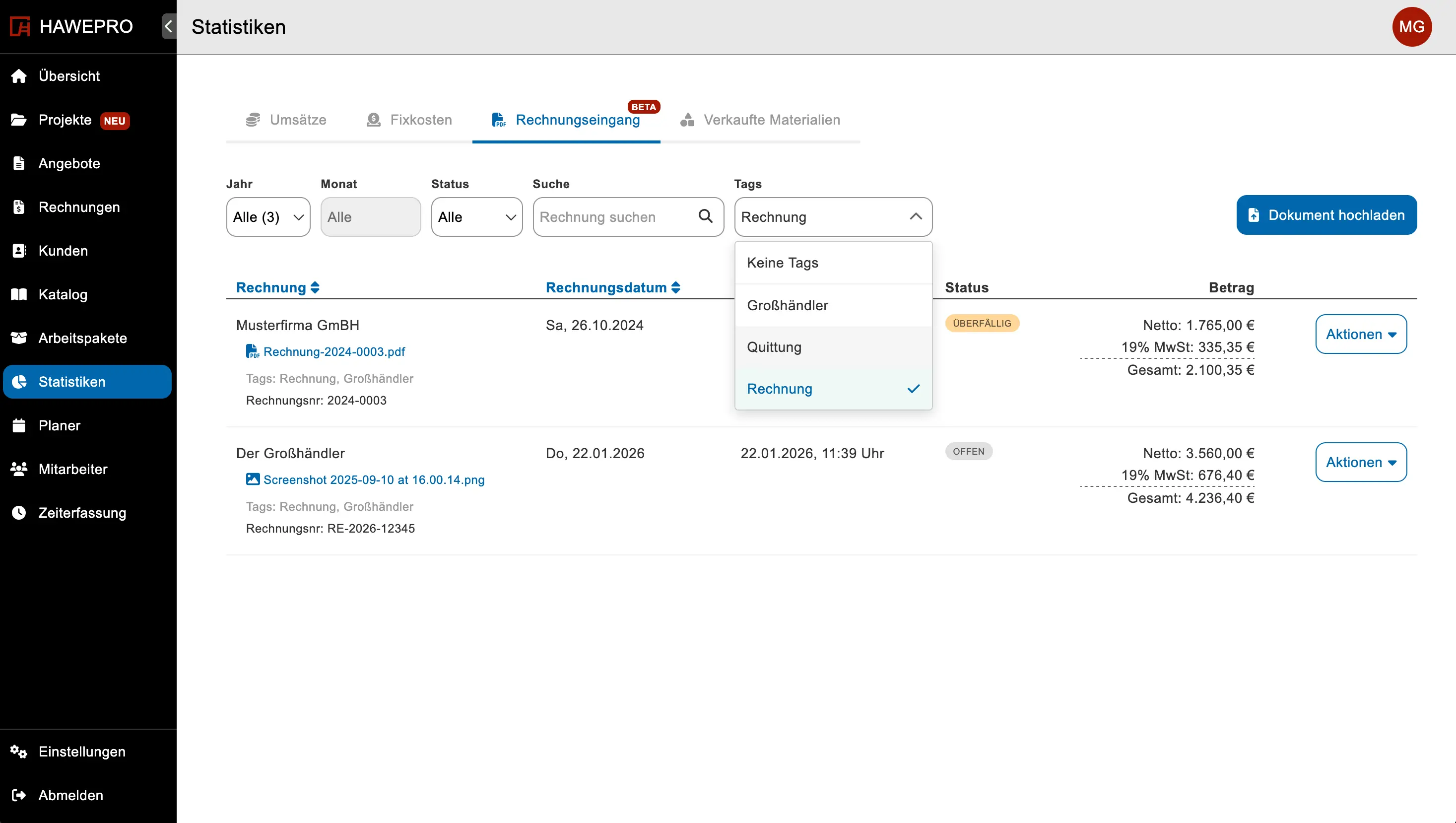Deselect the checked Rechnung tag option
Screen dimensions: 1456x823
(x=833, y=389)
